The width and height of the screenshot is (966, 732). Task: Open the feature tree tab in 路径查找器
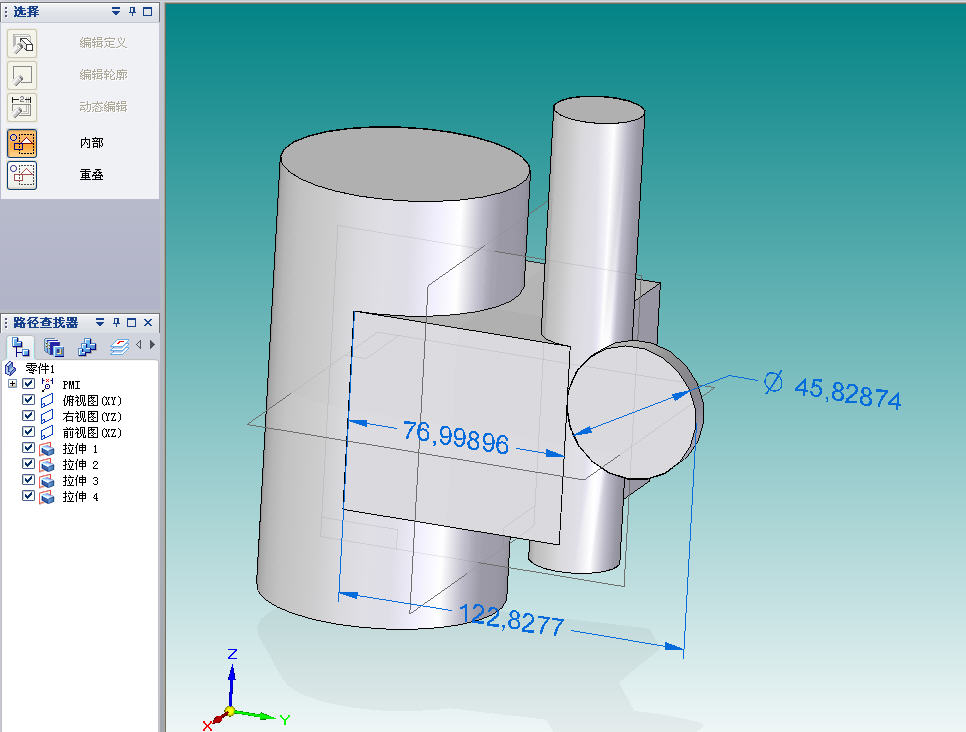(20, 346)
